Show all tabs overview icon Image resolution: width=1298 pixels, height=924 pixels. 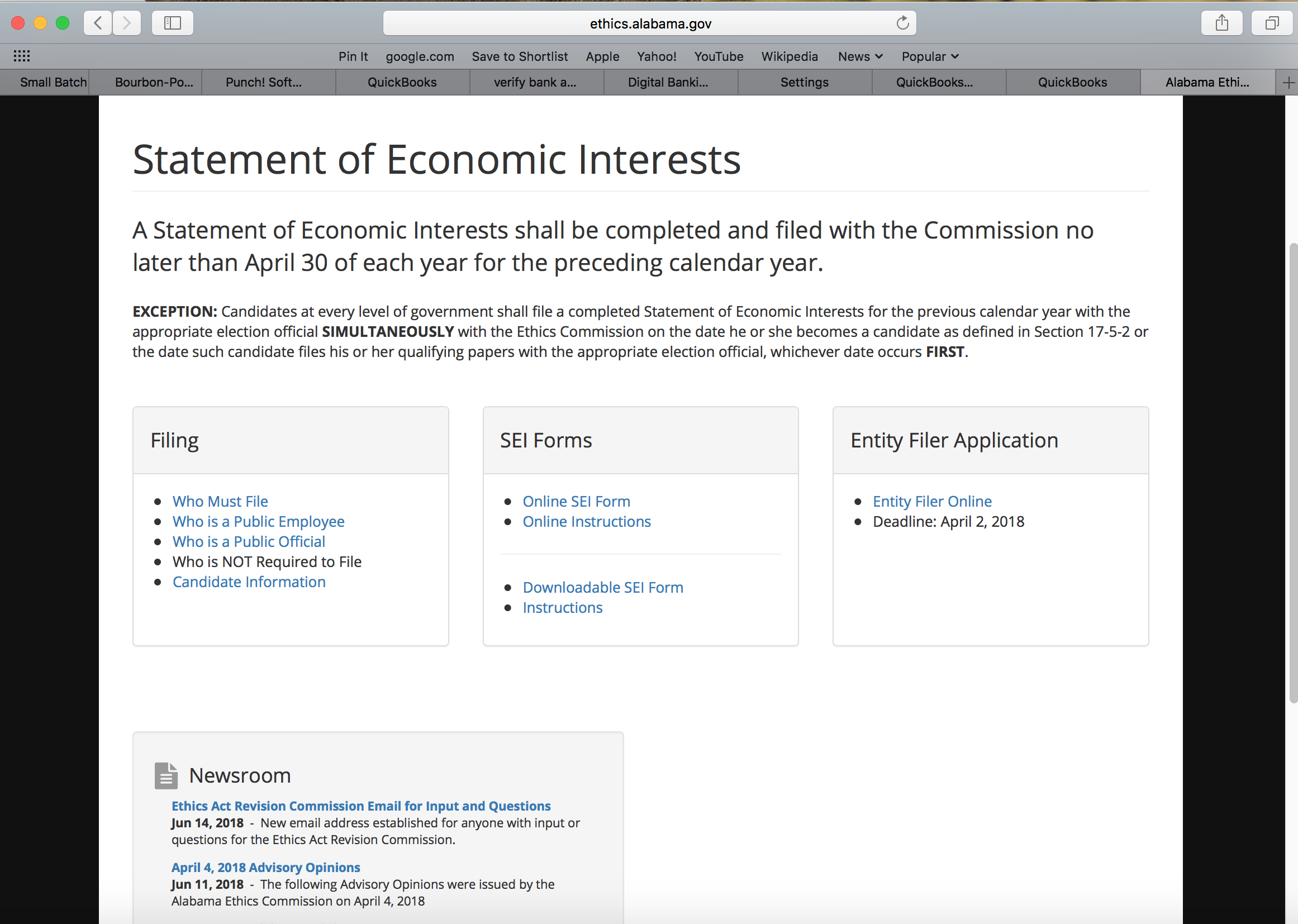1272,23
